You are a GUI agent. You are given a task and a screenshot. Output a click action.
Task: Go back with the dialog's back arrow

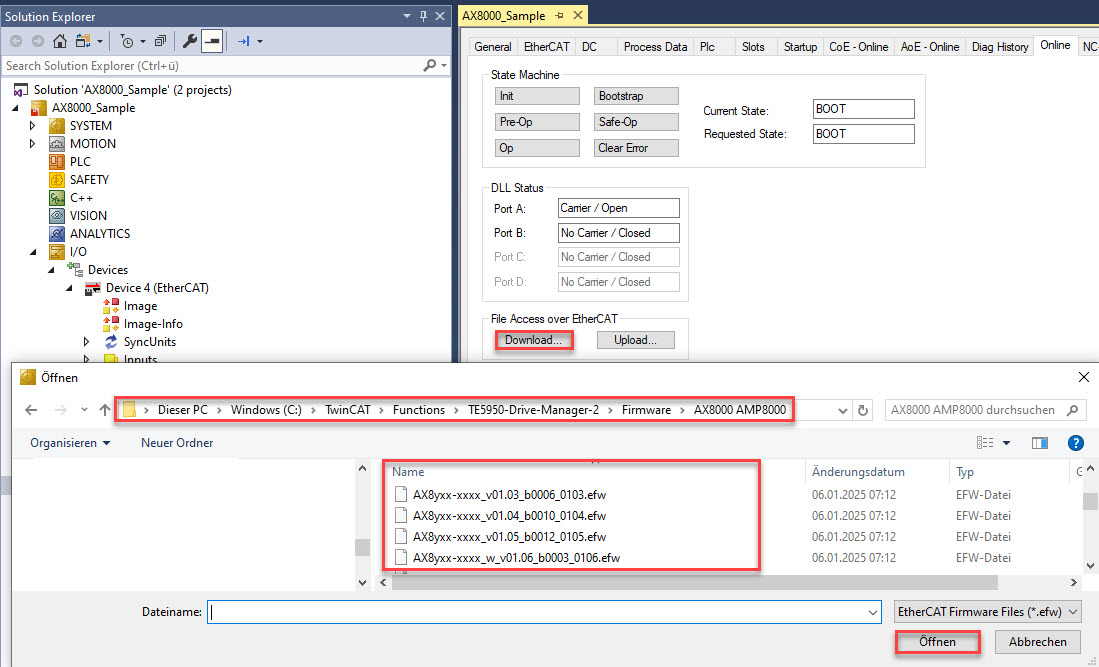pyautogui.click(x=32, y=410)
